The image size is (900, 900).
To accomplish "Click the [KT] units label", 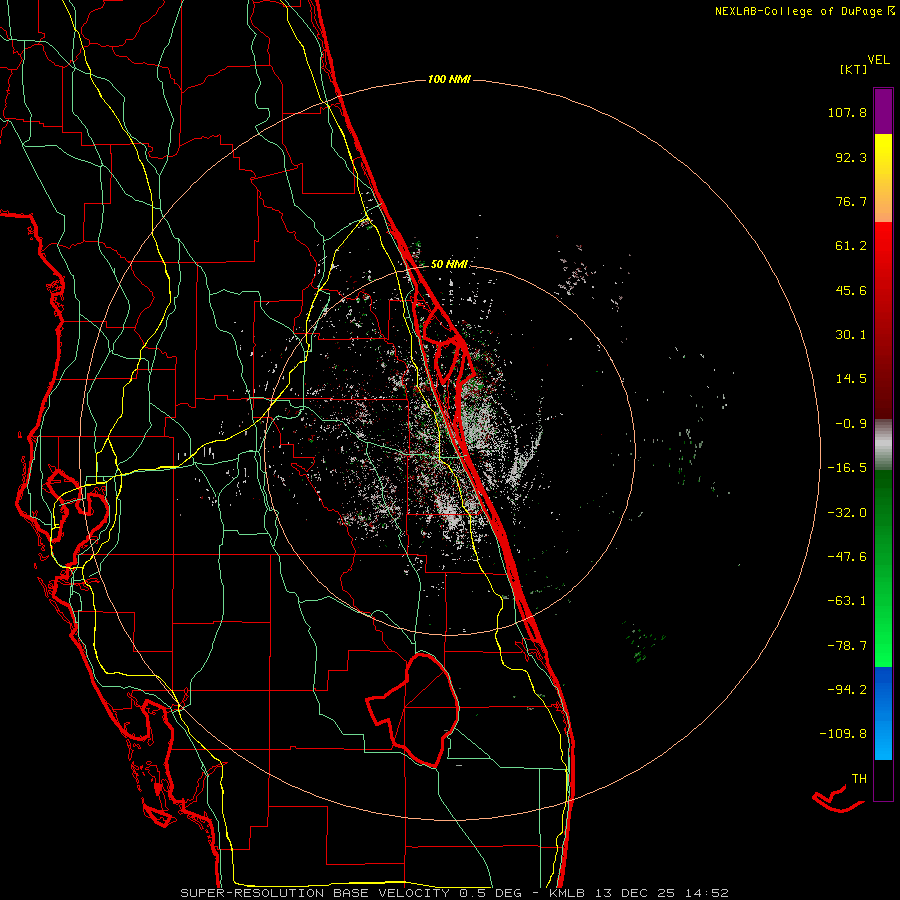I will click(853, 69).
